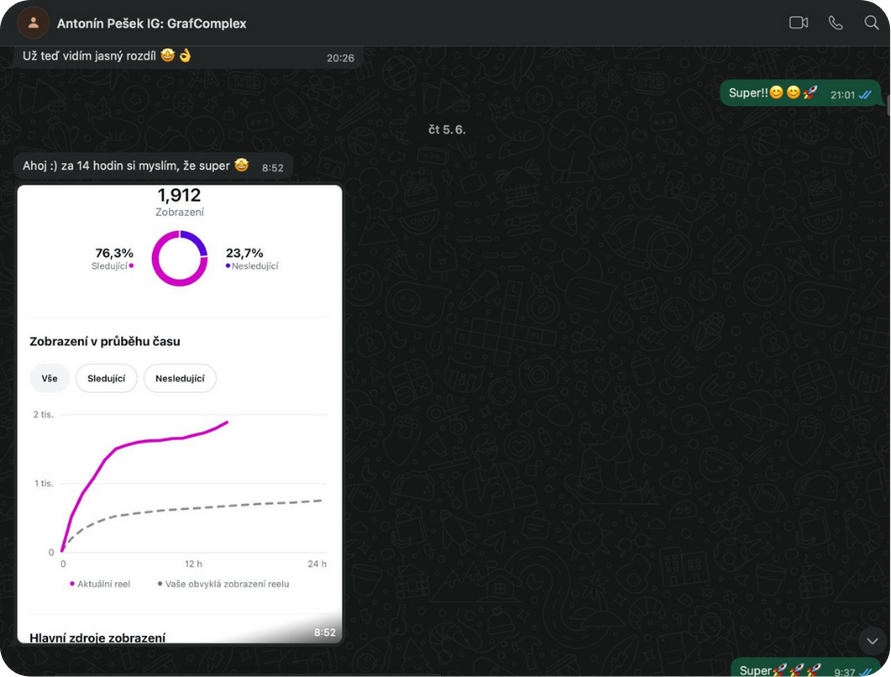
Task: Start a video call with Antonín Pešek
Action: 798,23
